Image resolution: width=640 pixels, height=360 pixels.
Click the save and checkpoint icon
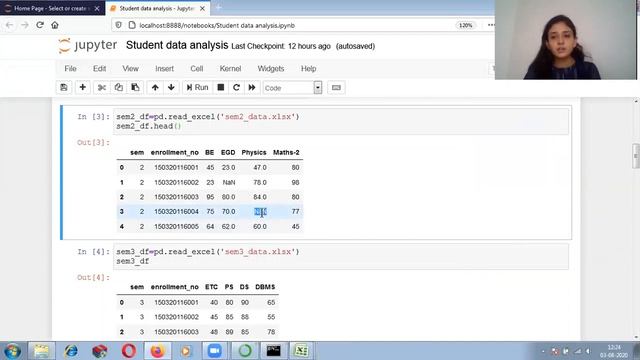[x=64, y=87]
